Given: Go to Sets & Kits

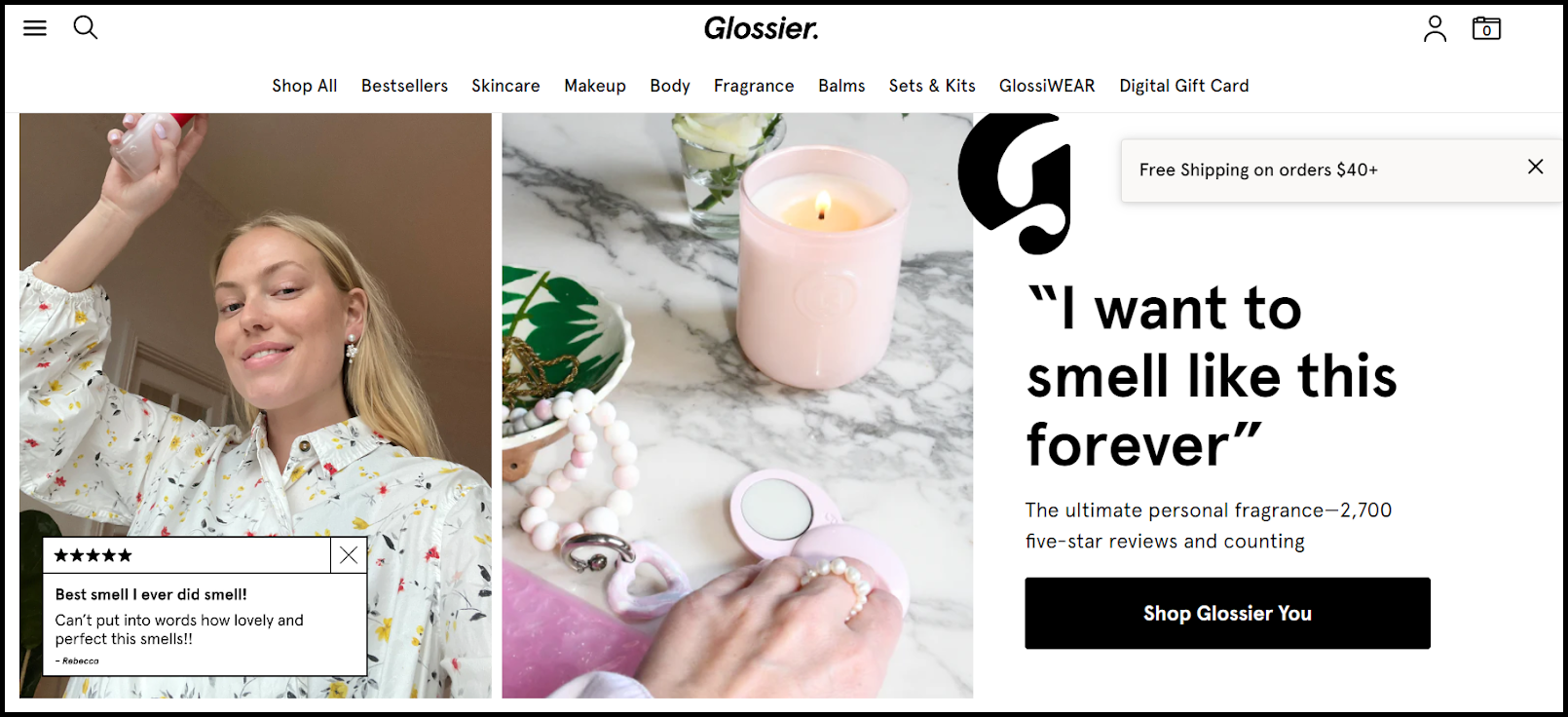Looking at the screenshot, I should (932, 86).
